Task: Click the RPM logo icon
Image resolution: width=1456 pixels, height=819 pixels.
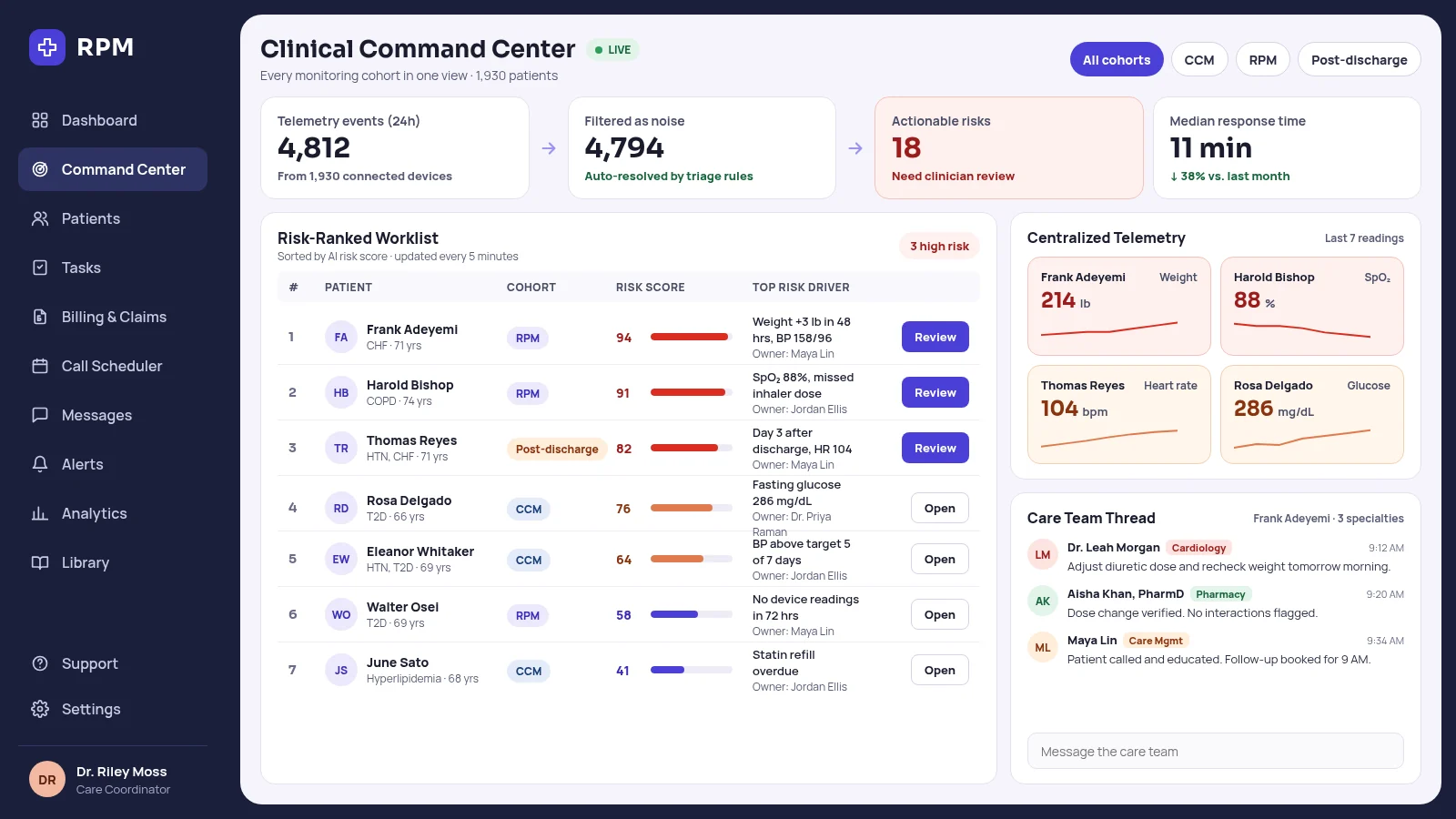Action: [47, 47]
